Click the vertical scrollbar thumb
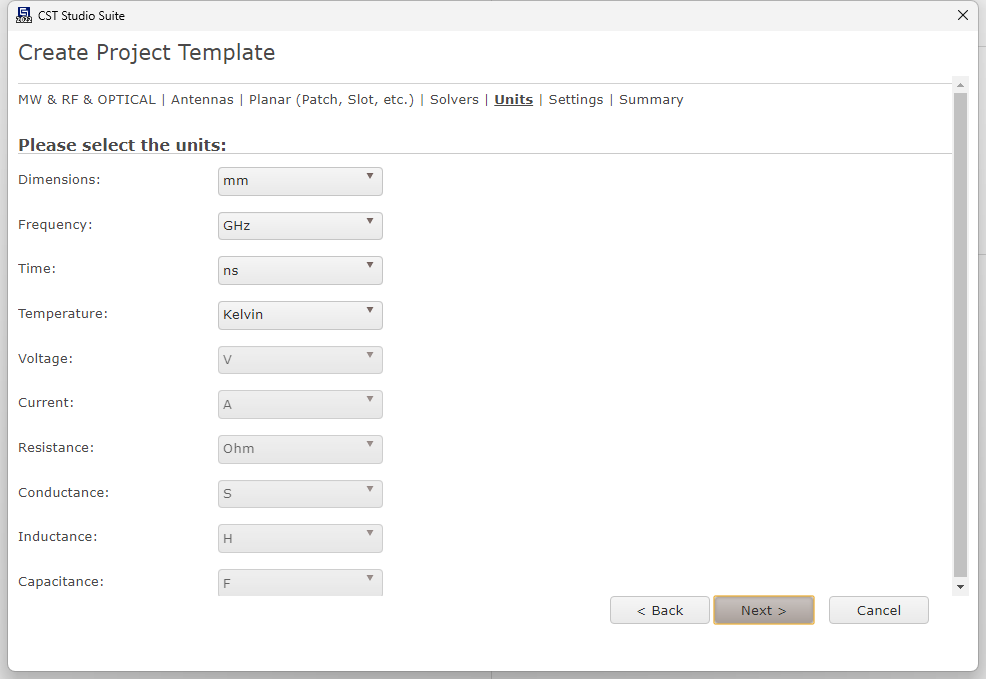Image resolution: width=986 pixels, height=679 pixels. click(x=960, y=334)
